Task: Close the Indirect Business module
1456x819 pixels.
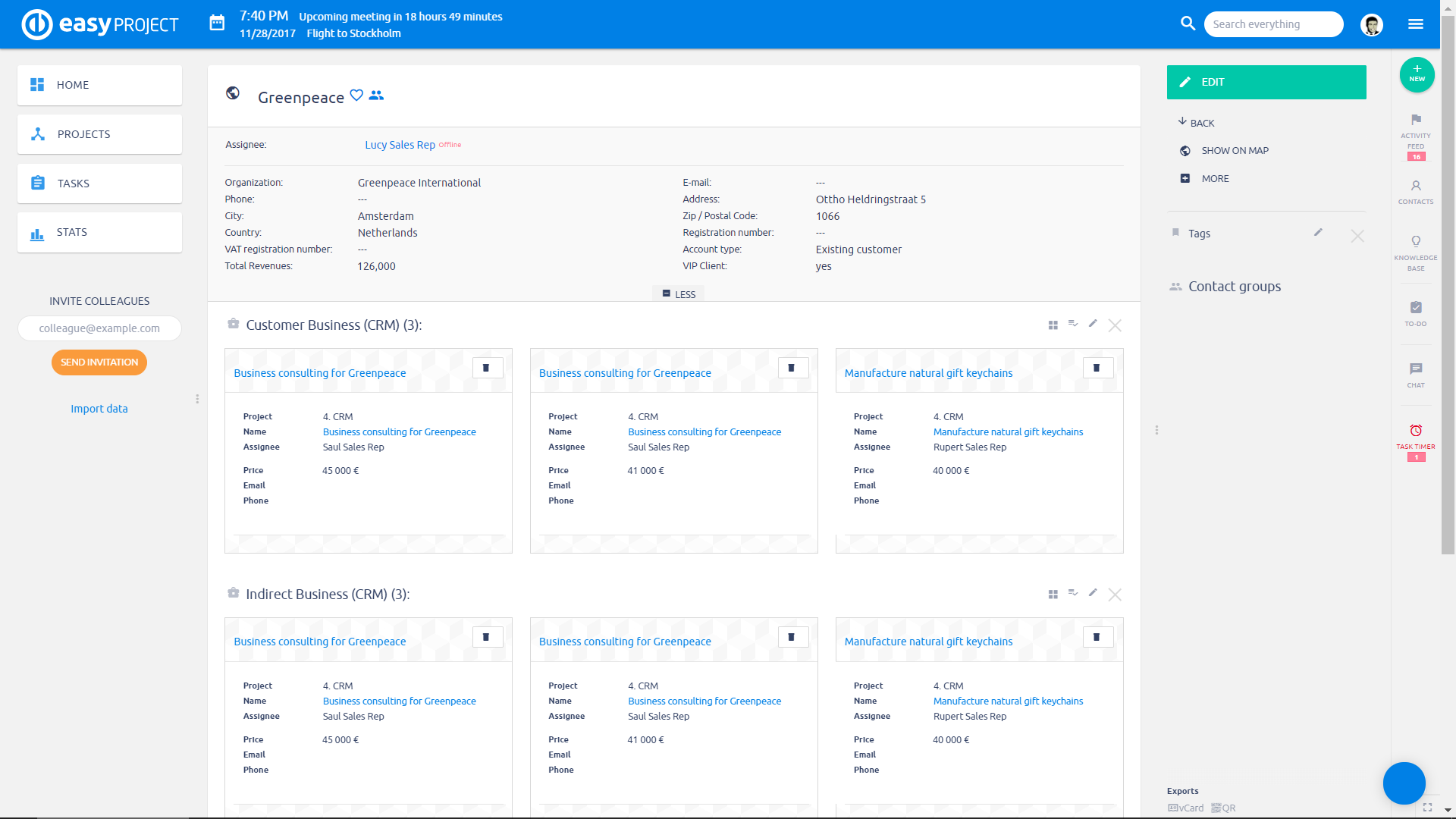Action: (x=1115, y=595)
